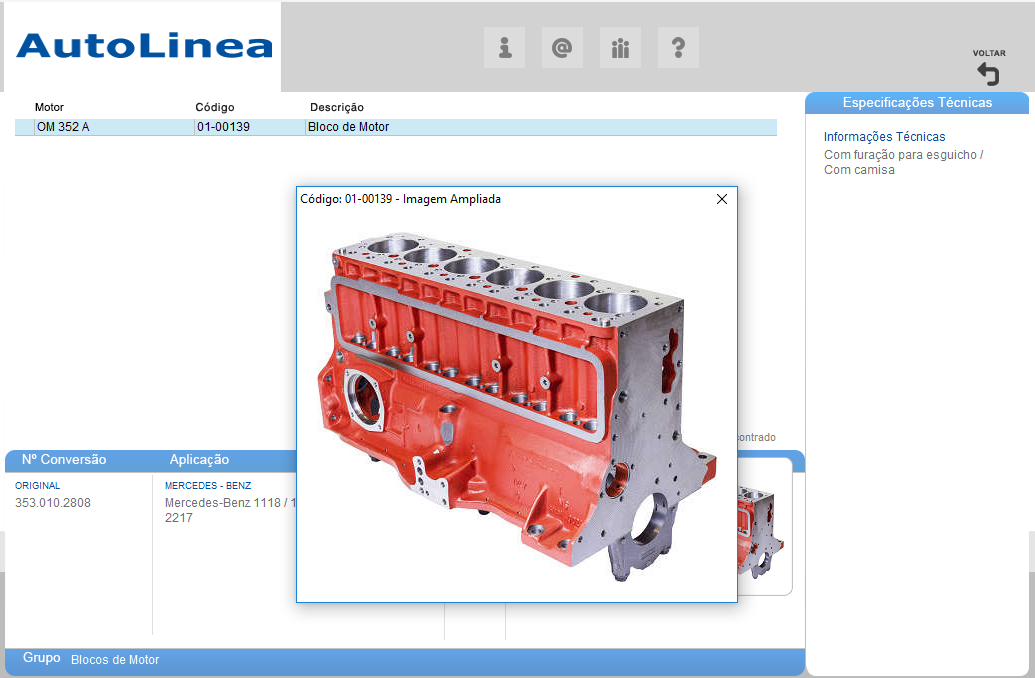Go back using the Voltar arrow
Image resolution: width=1035 pixels, height=678 pixels.
[x=988, y=73]
